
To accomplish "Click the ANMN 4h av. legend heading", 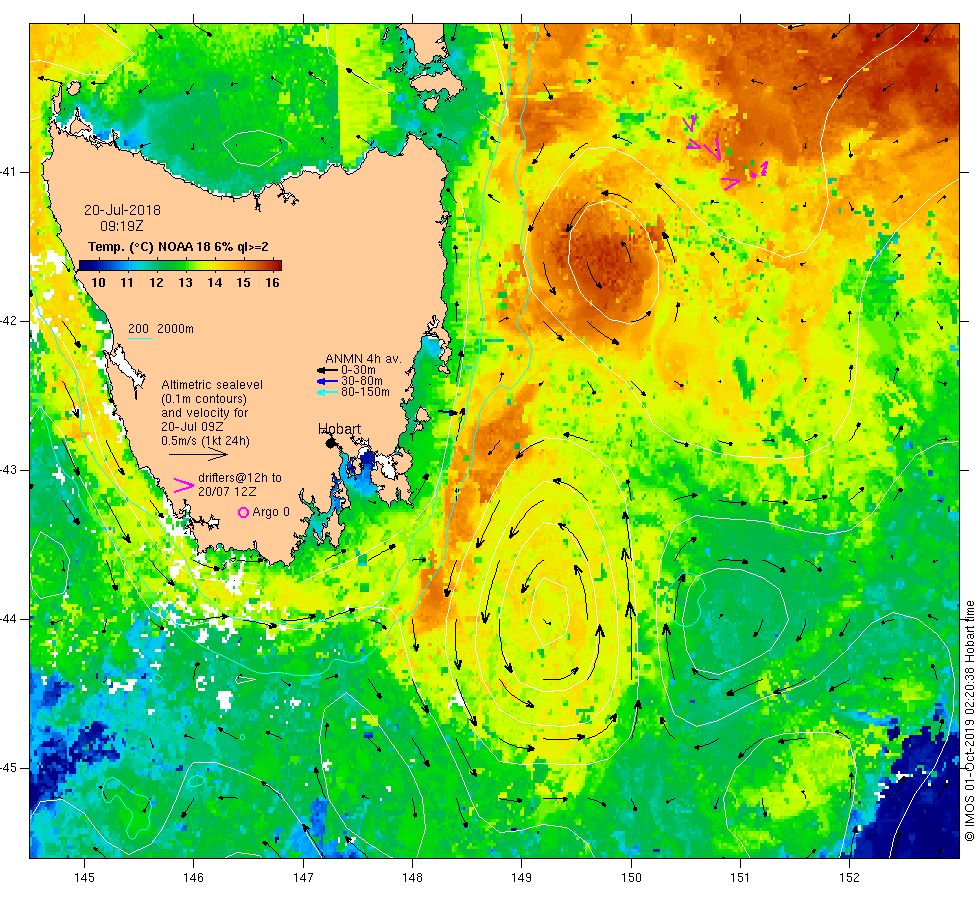I will [363, 359].
